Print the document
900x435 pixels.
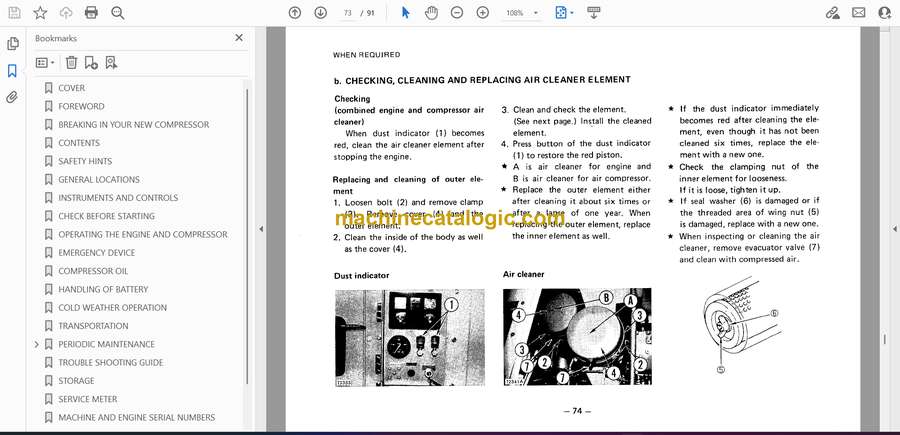tap(91, 13)
